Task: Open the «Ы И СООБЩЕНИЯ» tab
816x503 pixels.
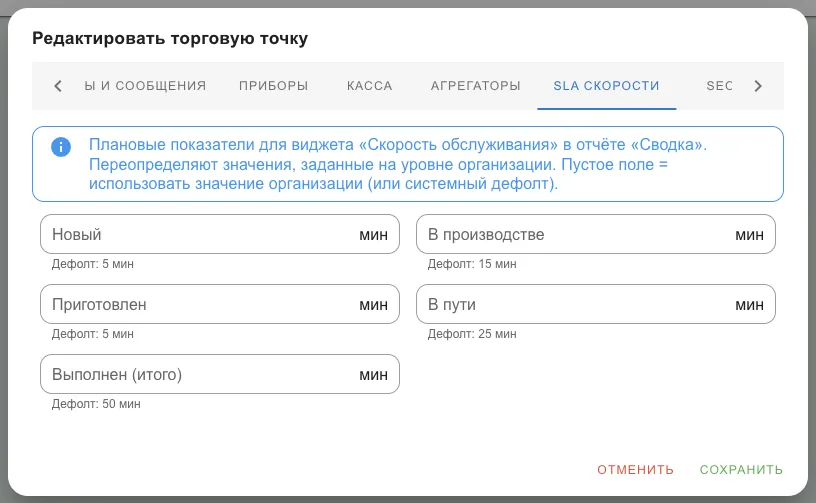Action: (x=145, y=86)
